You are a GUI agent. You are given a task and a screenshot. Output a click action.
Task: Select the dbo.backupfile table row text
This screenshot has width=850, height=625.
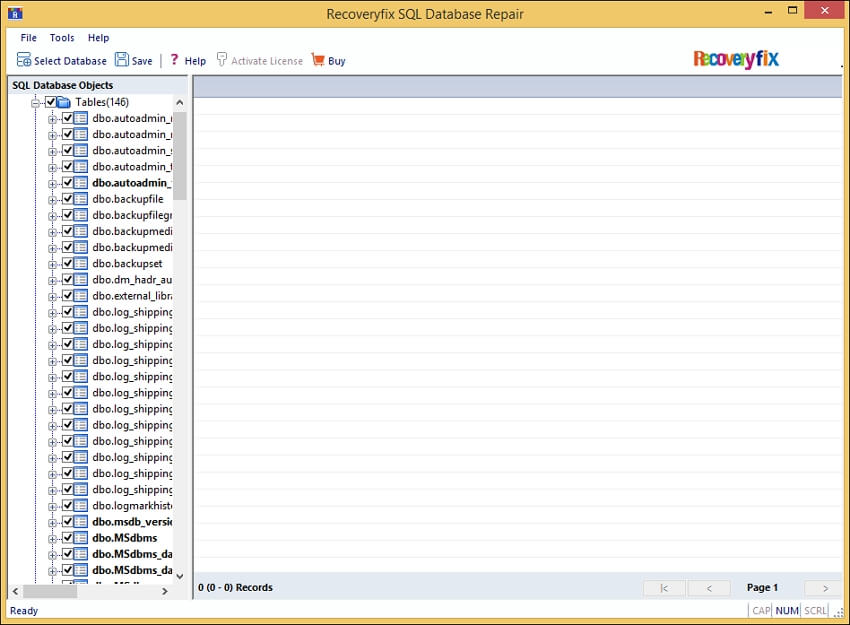(x=127, y=199)
